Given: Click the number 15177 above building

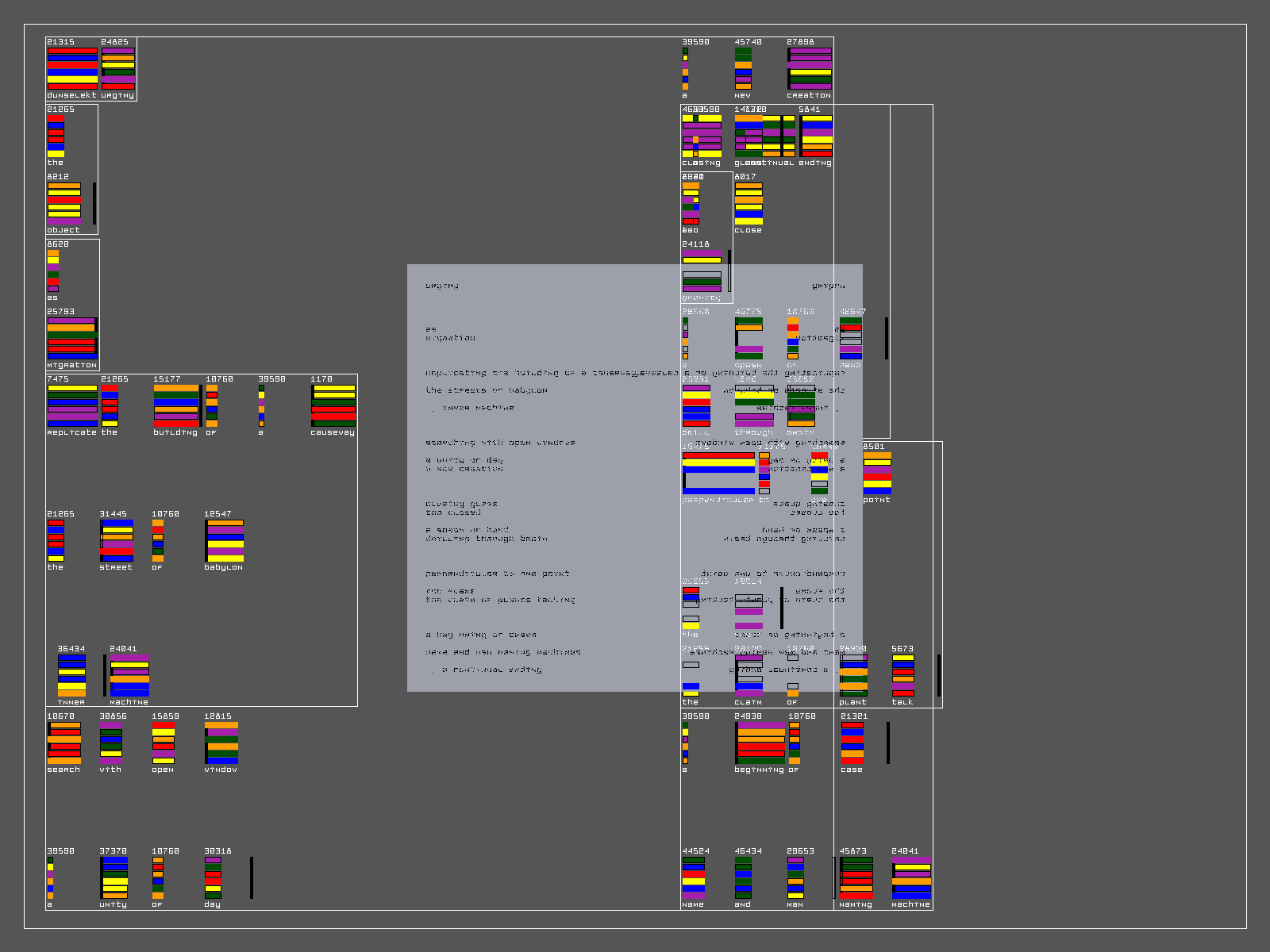Looking at the screenshot, I should 167,379.
